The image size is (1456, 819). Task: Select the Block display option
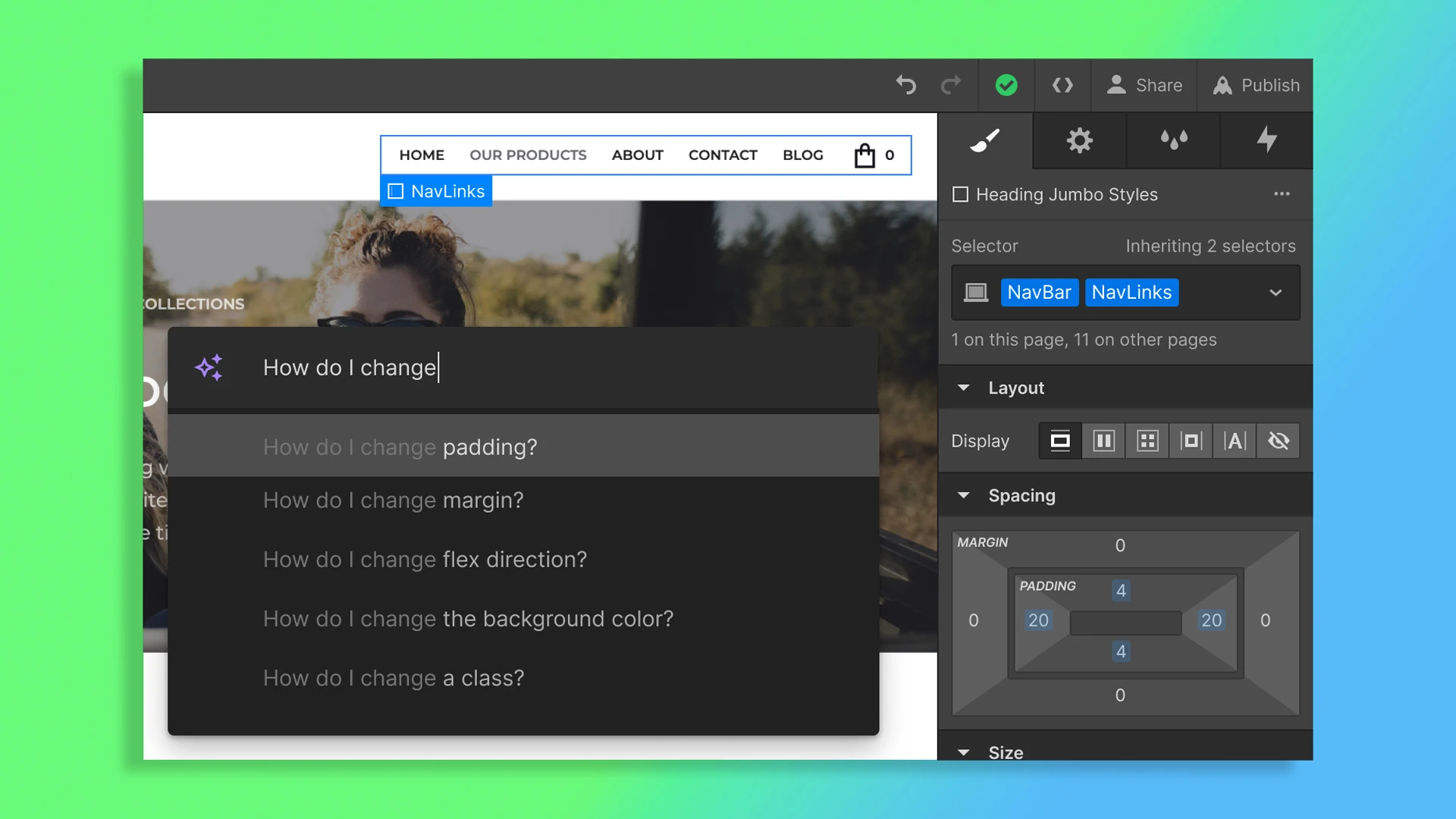pyautogui.click(x=1059, y=441)
